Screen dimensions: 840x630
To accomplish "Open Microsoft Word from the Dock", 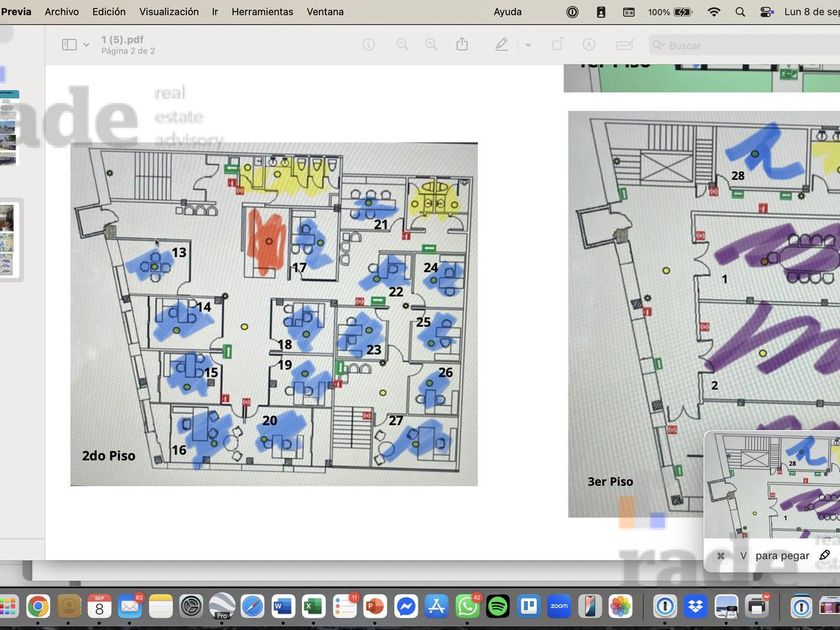I will (283, 607).
